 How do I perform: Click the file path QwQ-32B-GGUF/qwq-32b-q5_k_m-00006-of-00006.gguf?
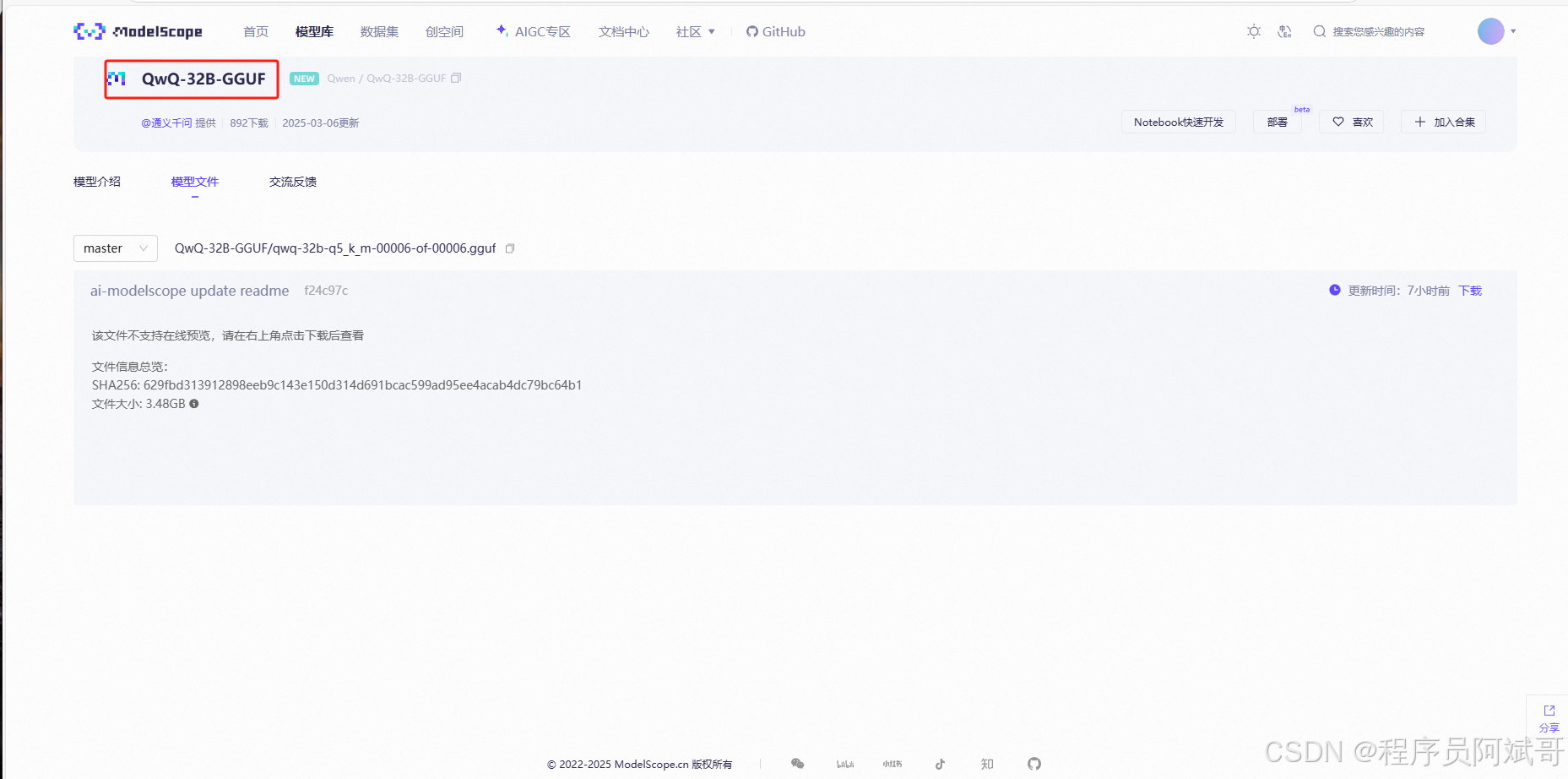click(x=335, y=248)
